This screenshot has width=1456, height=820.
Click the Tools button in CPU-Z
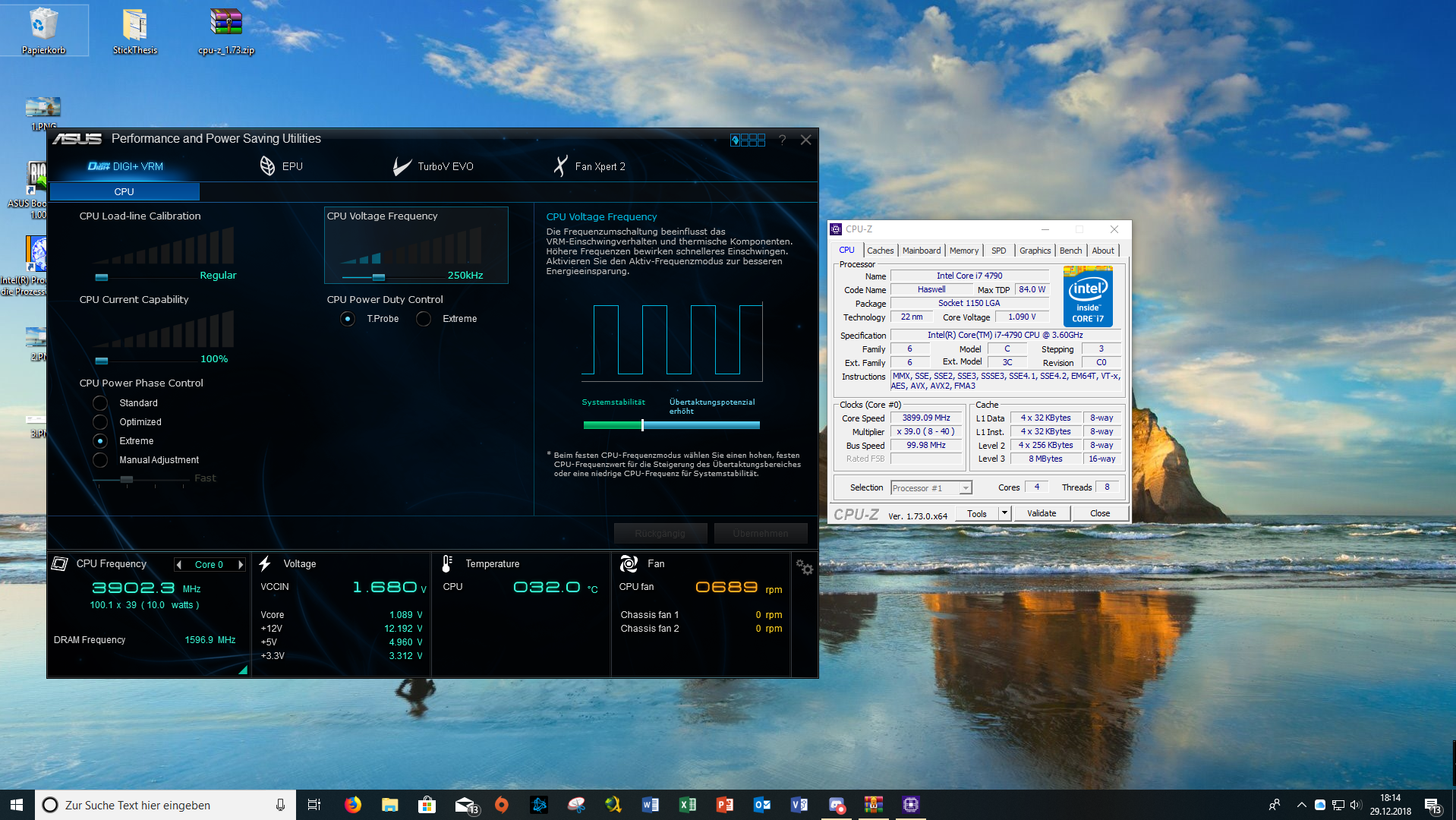pyautogui.click(x=977, y=514)
